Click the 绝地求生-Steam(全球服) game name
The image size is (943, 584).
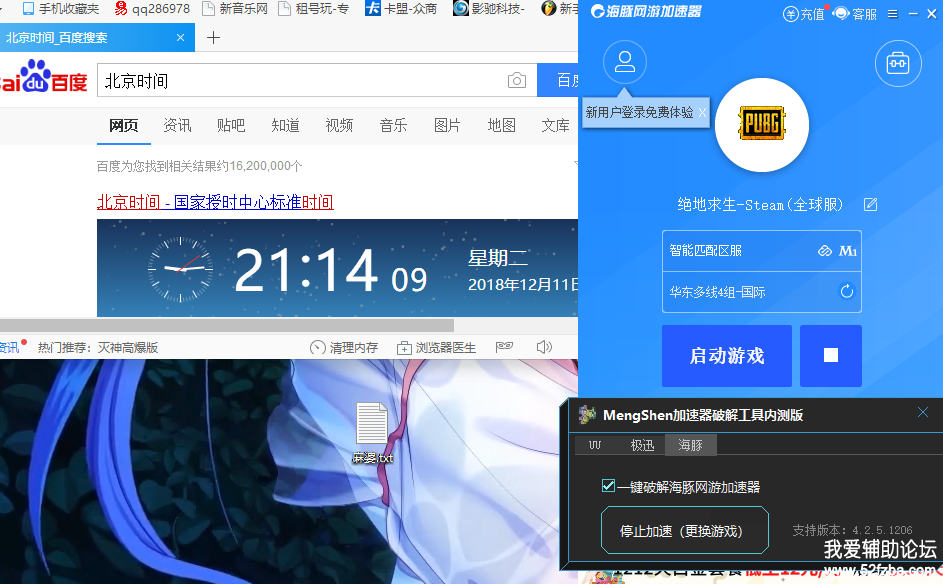pos(760,204)
